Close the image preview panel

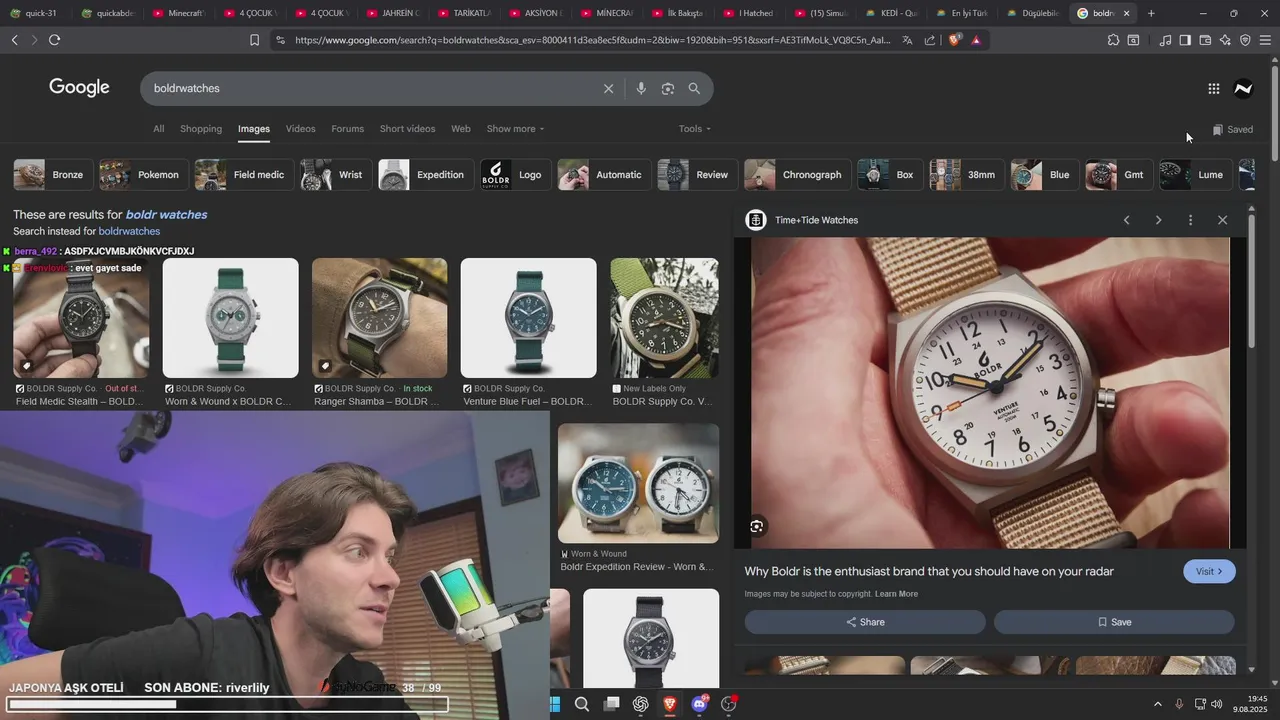[x=1222, y=220]
